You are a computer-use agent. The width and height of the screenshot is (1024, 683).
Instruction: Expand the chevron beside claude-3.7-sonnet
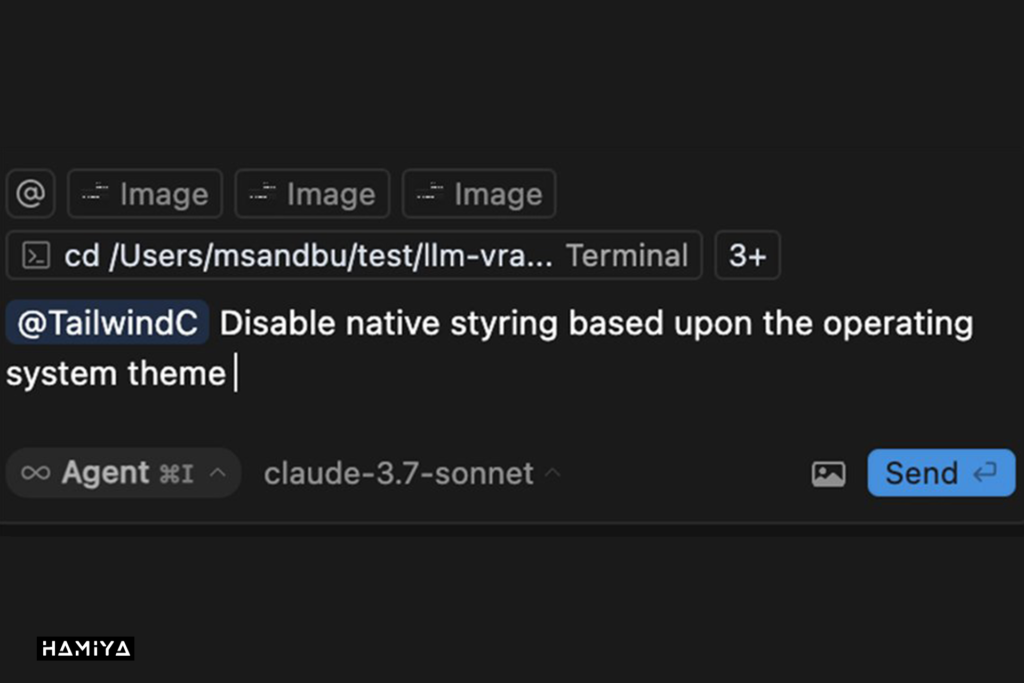click(x=551, y=473)
